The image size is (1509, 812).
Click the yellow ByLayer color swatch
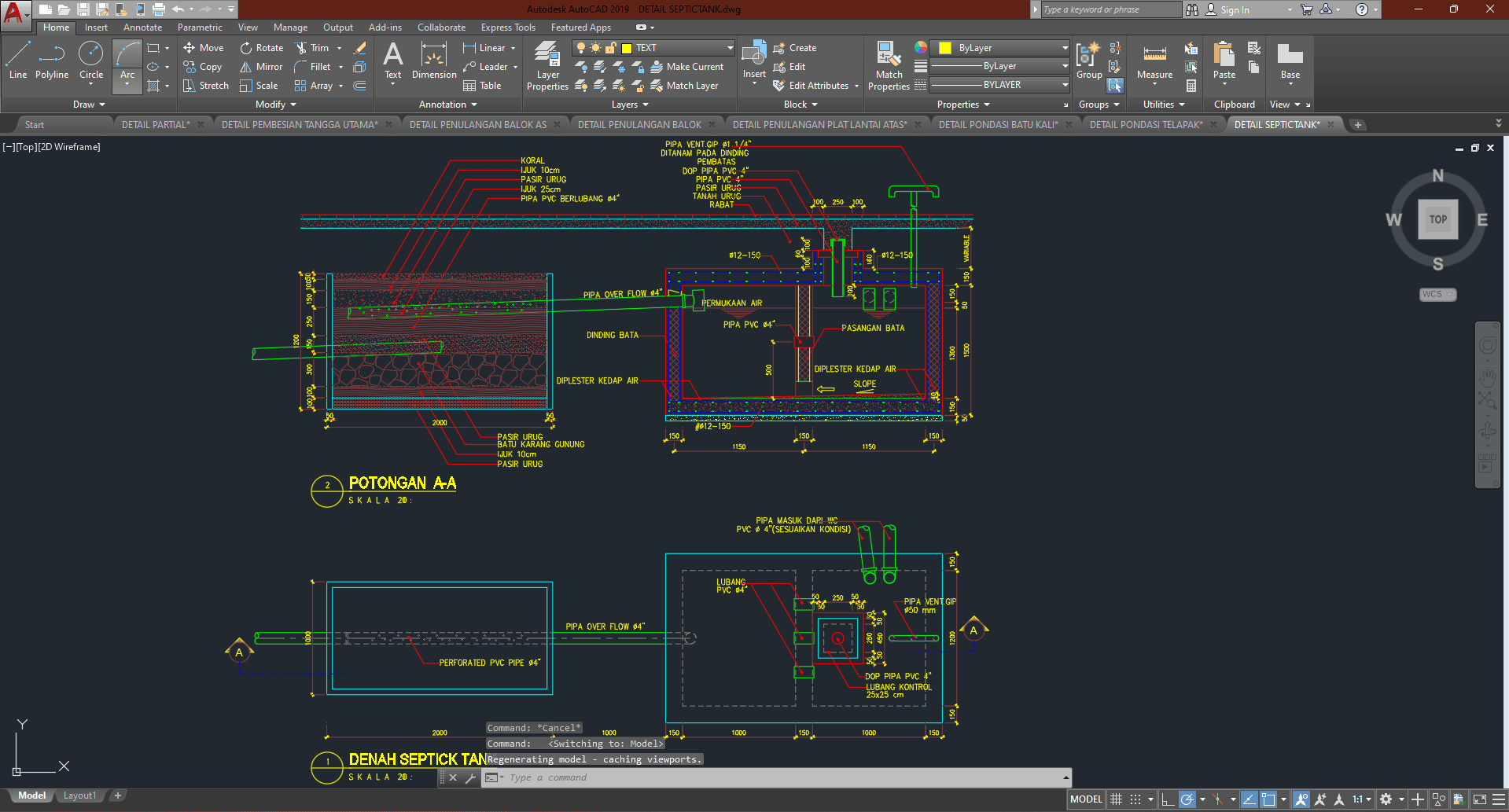(945, 48)
